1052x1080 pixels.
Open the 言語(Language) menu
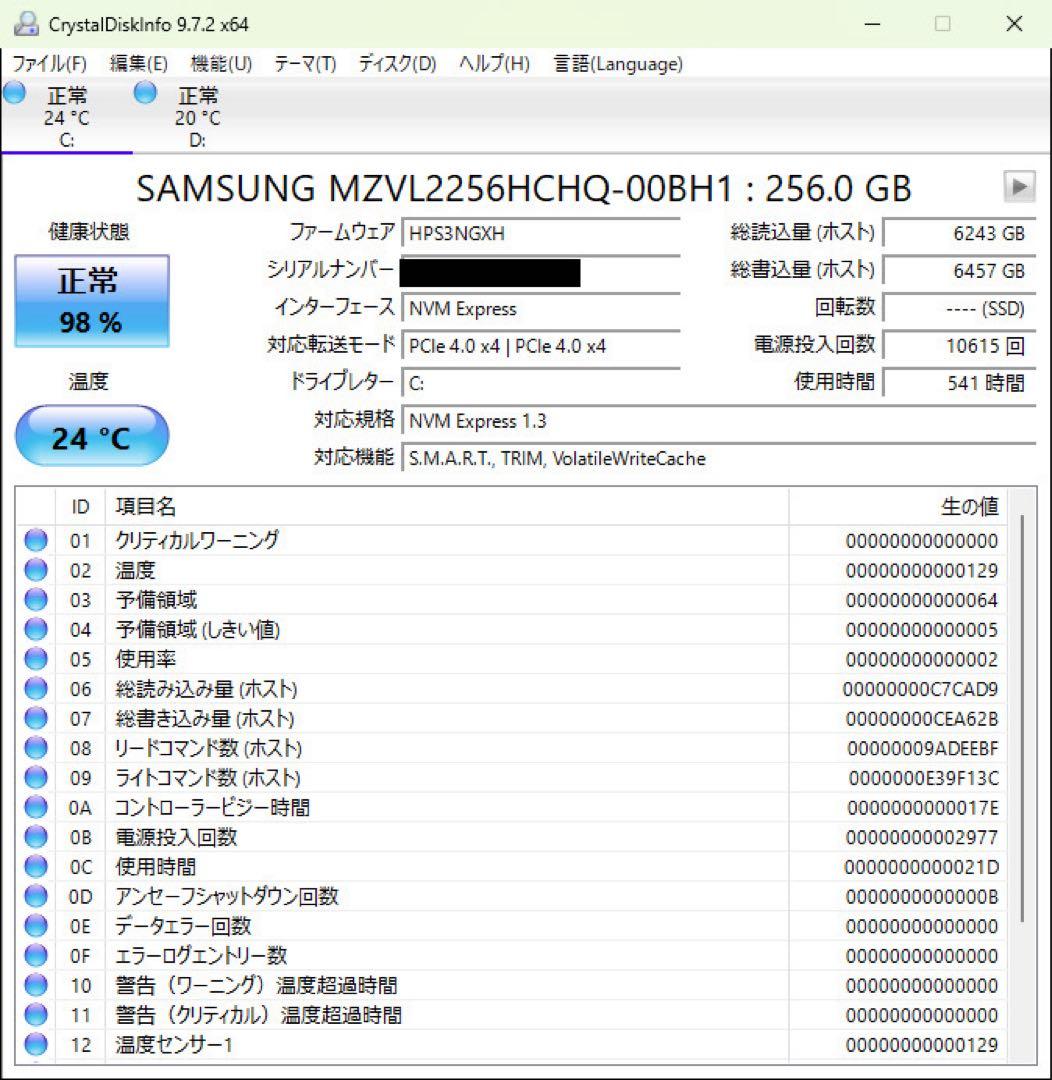(x=615, y=63)
